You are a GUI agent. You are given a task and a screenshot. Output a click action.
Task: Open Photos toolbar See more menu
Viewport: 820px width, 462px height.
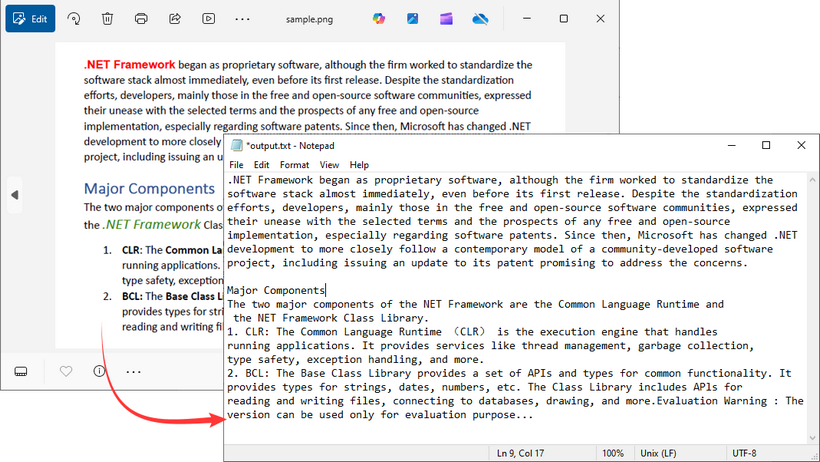pyautogui.click(x=242, y=19)
